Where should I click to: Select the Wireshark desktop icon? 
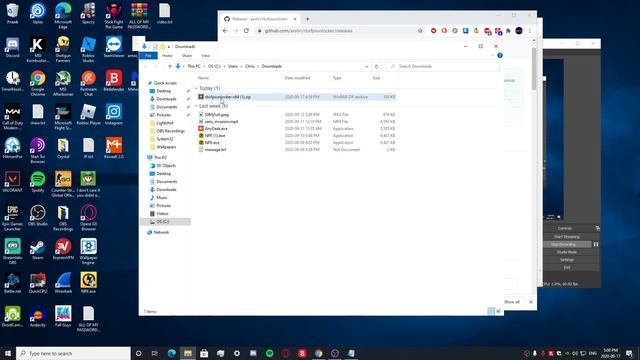pyautogui.click(x=63, y=283)
